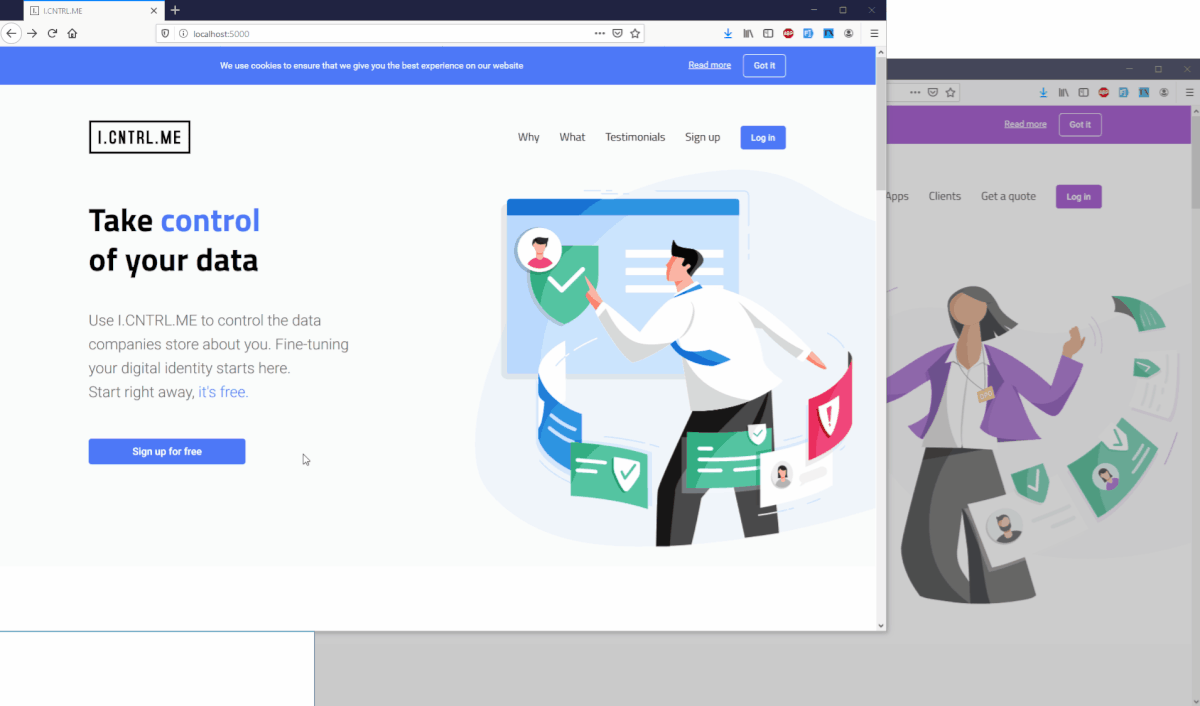Toggle sidebar icon in back window

click(1084, 92)
